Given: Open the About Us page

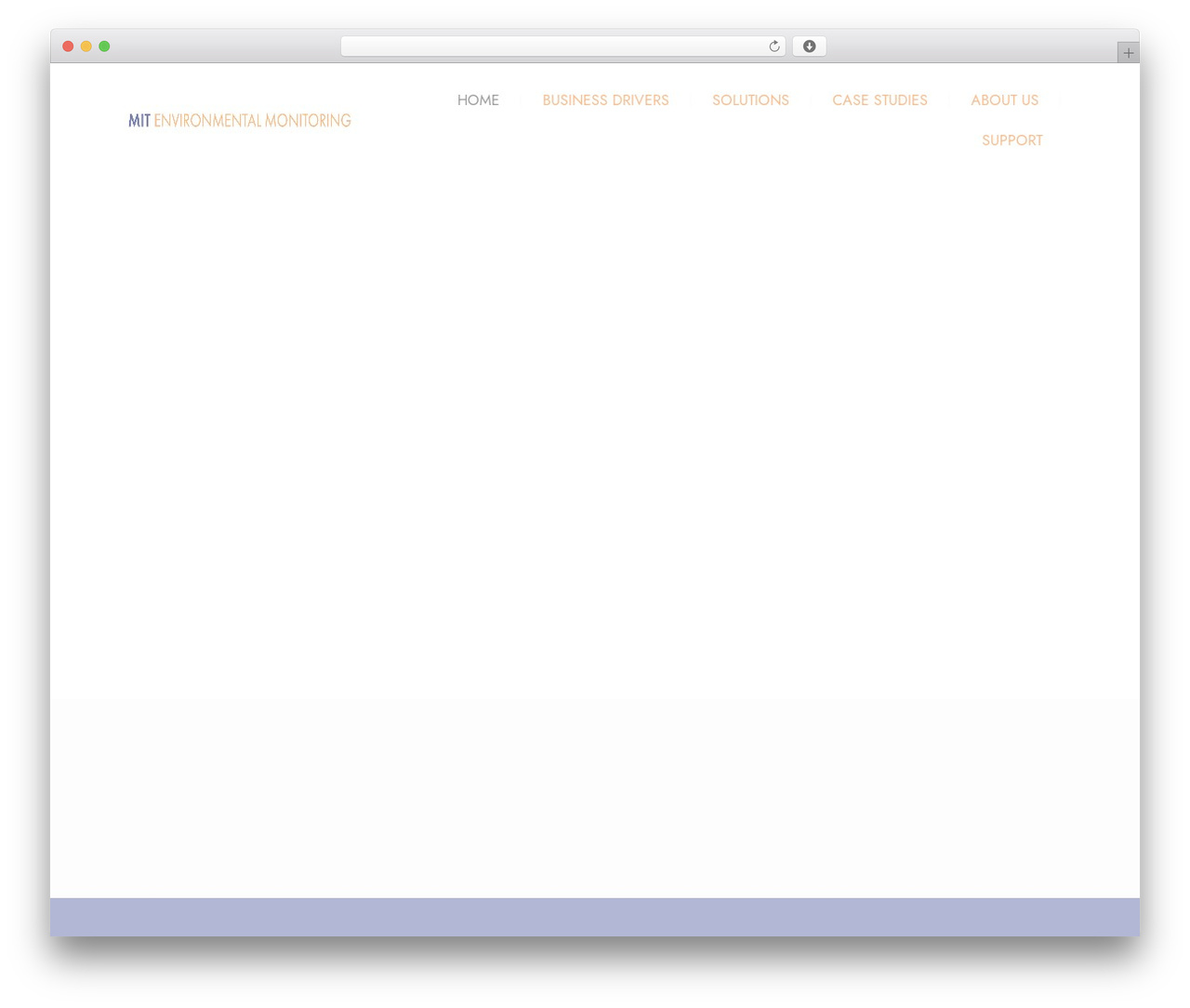Looking at the screenshot, I should 1004,100.
